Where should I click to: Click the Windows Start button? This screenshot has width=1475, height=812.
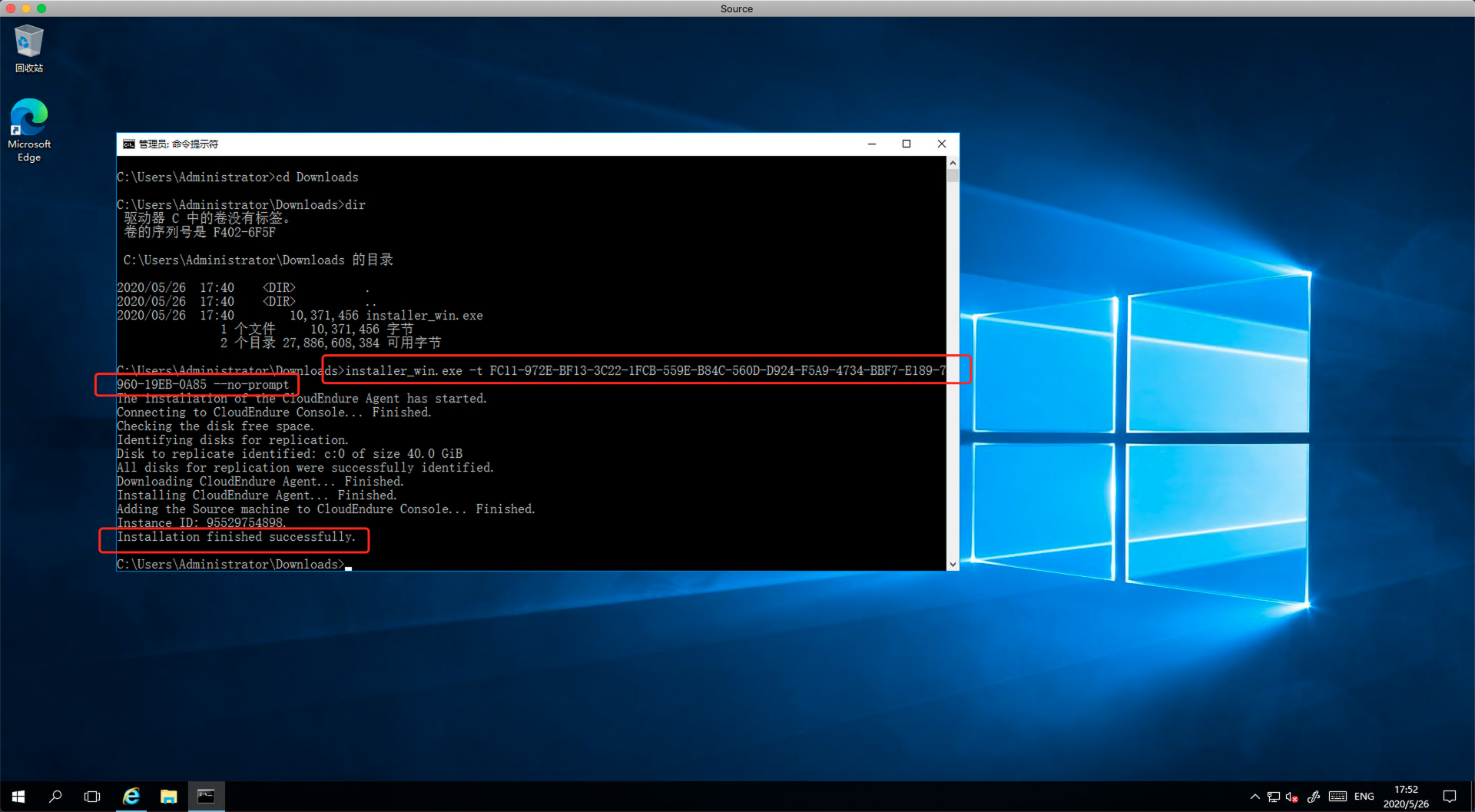tap(18, 797)
